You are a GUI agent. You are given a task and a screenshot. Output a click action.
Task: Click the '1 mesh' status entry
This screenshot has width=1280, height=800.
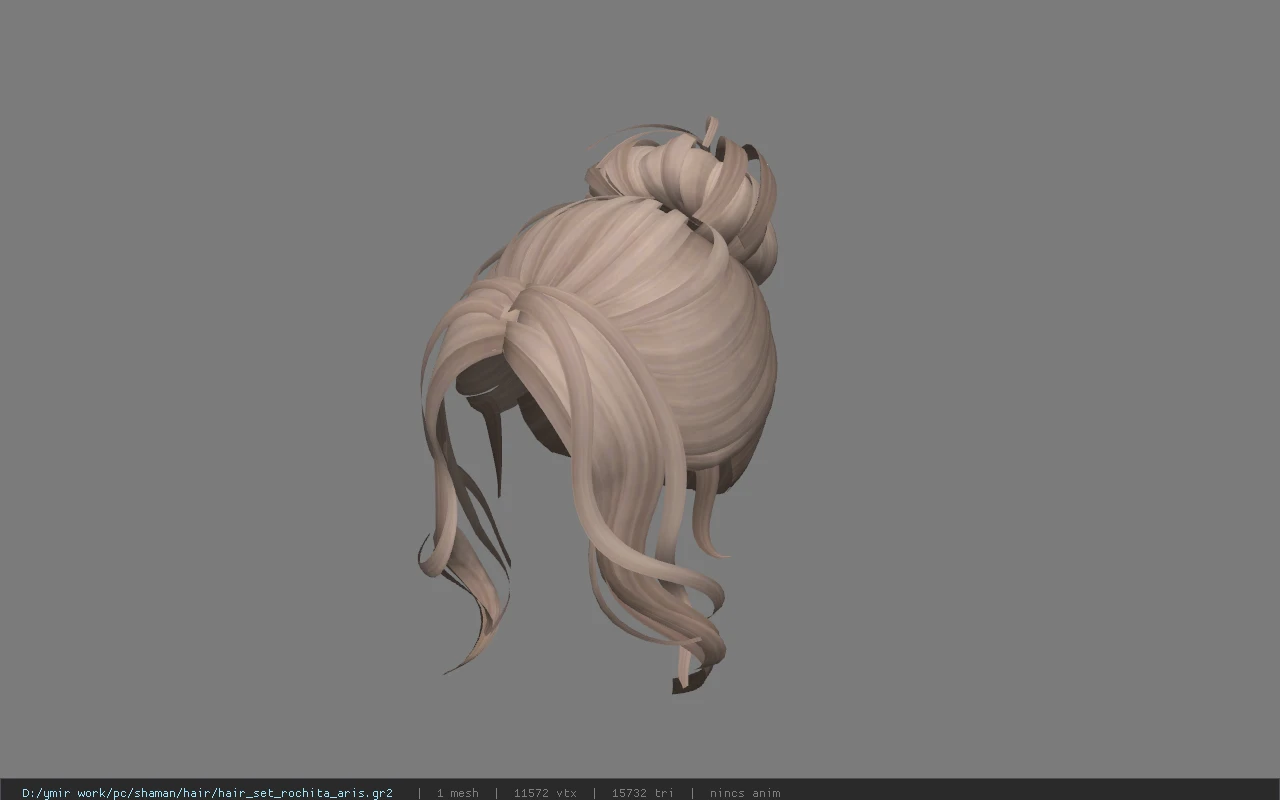click(457, 793)
